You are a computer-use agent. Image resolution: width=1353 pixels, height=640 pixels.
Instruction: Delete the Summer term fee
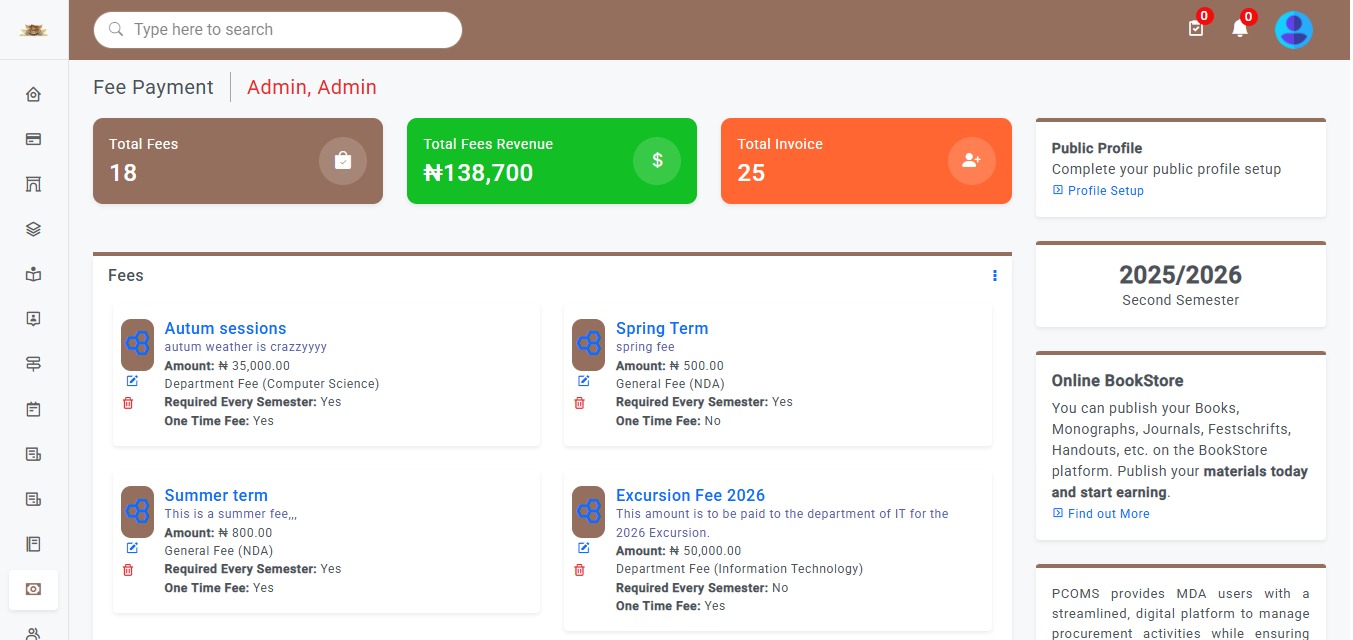coord(128,570)
